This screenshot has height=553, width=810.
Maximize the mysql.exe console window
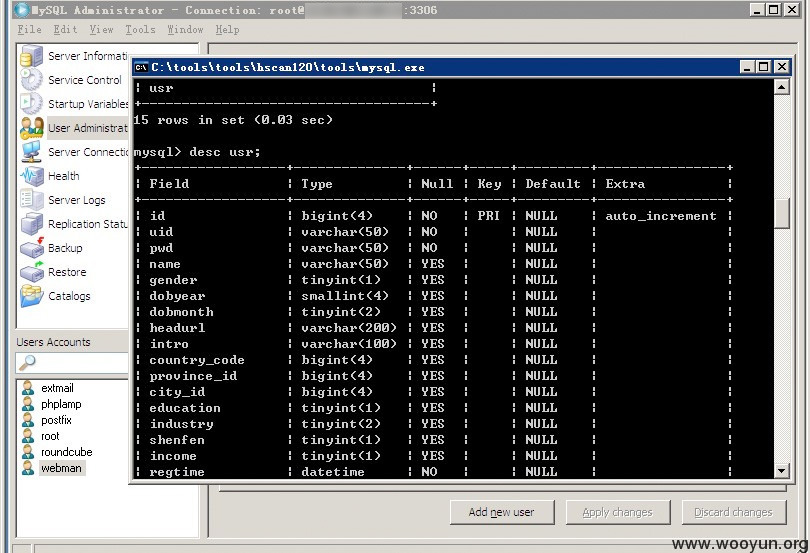[764, 67]
